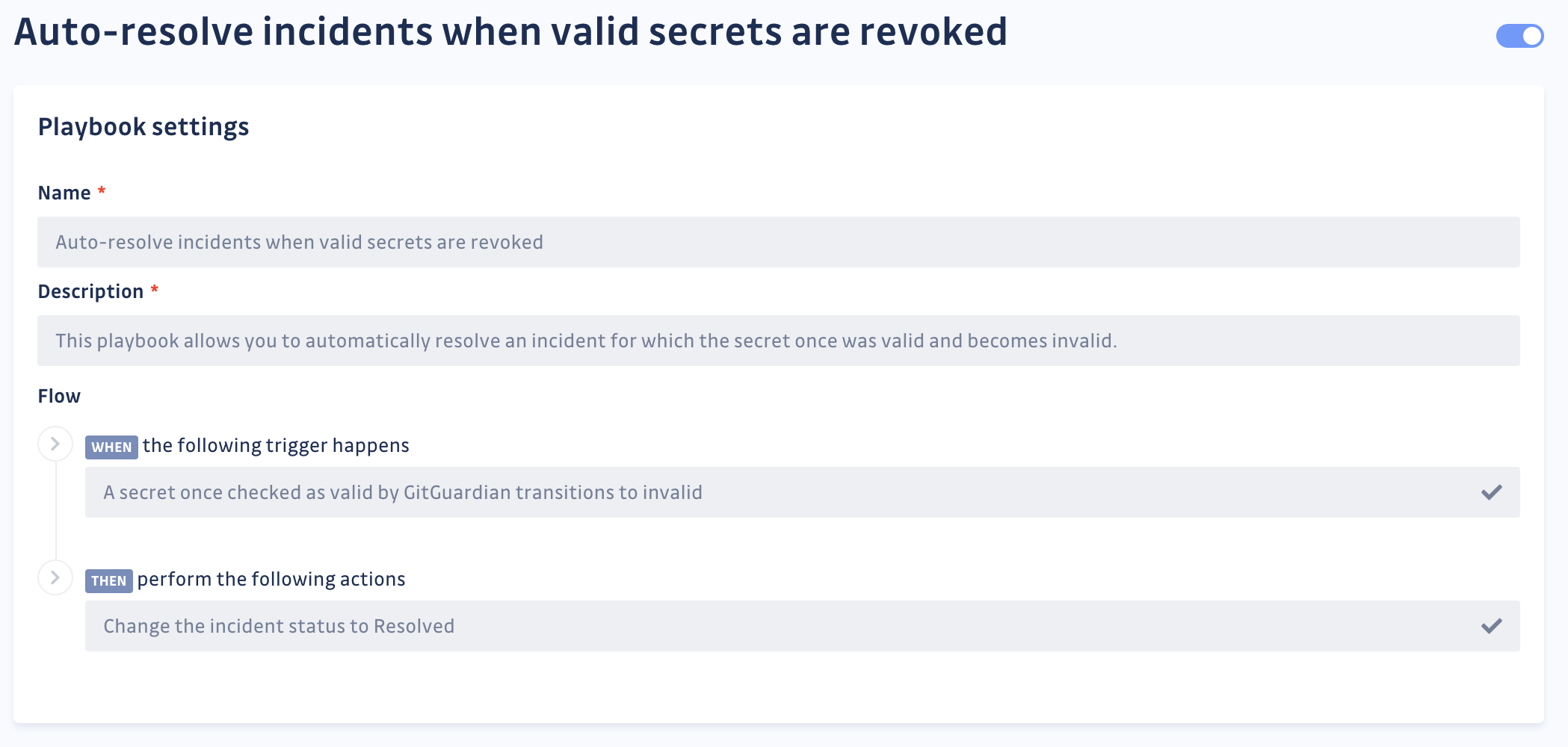Select the Flow section label
This screenshot has width=1568, height=747.
click(x=59, y=396)
